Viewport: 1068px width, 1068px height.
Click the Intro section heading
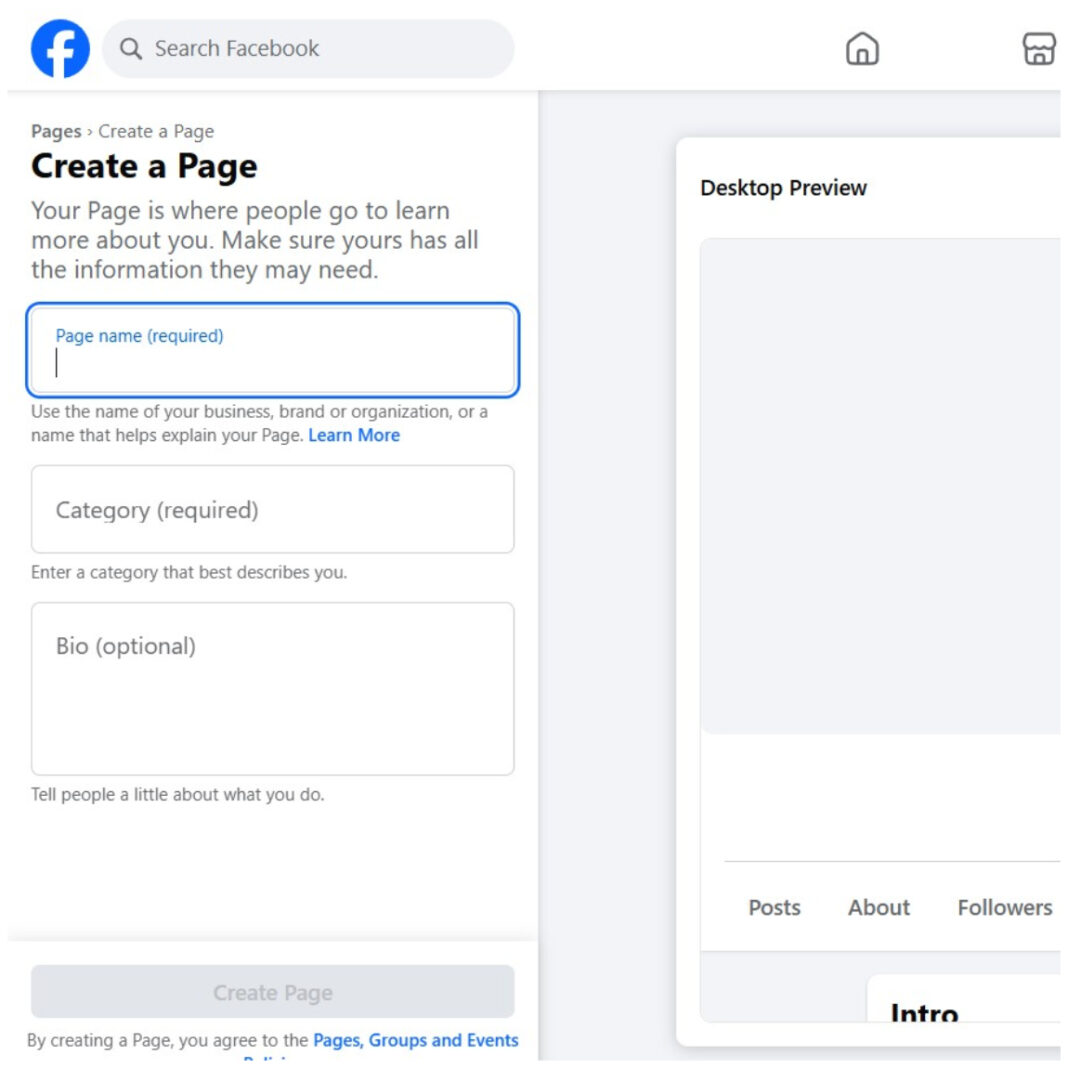pyautogui.click(x=924, y=1013)
